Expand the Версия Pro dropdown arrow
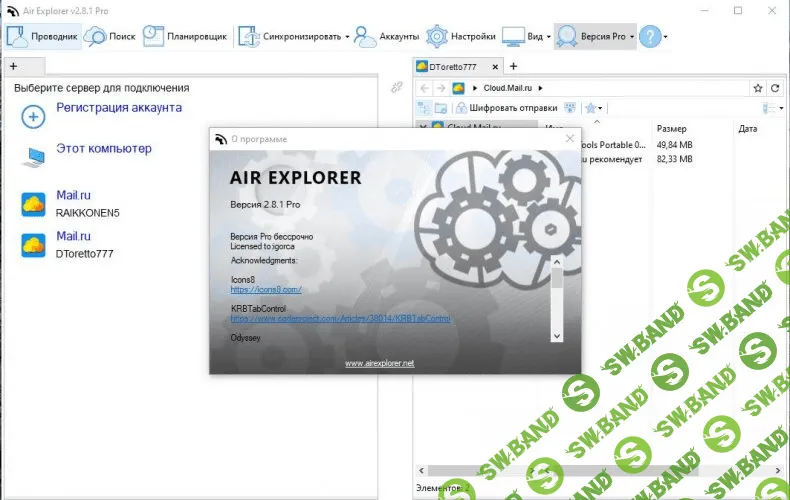The width and height of the screenshot is (790, 500). pyautogui.click(x=632, y=37)
